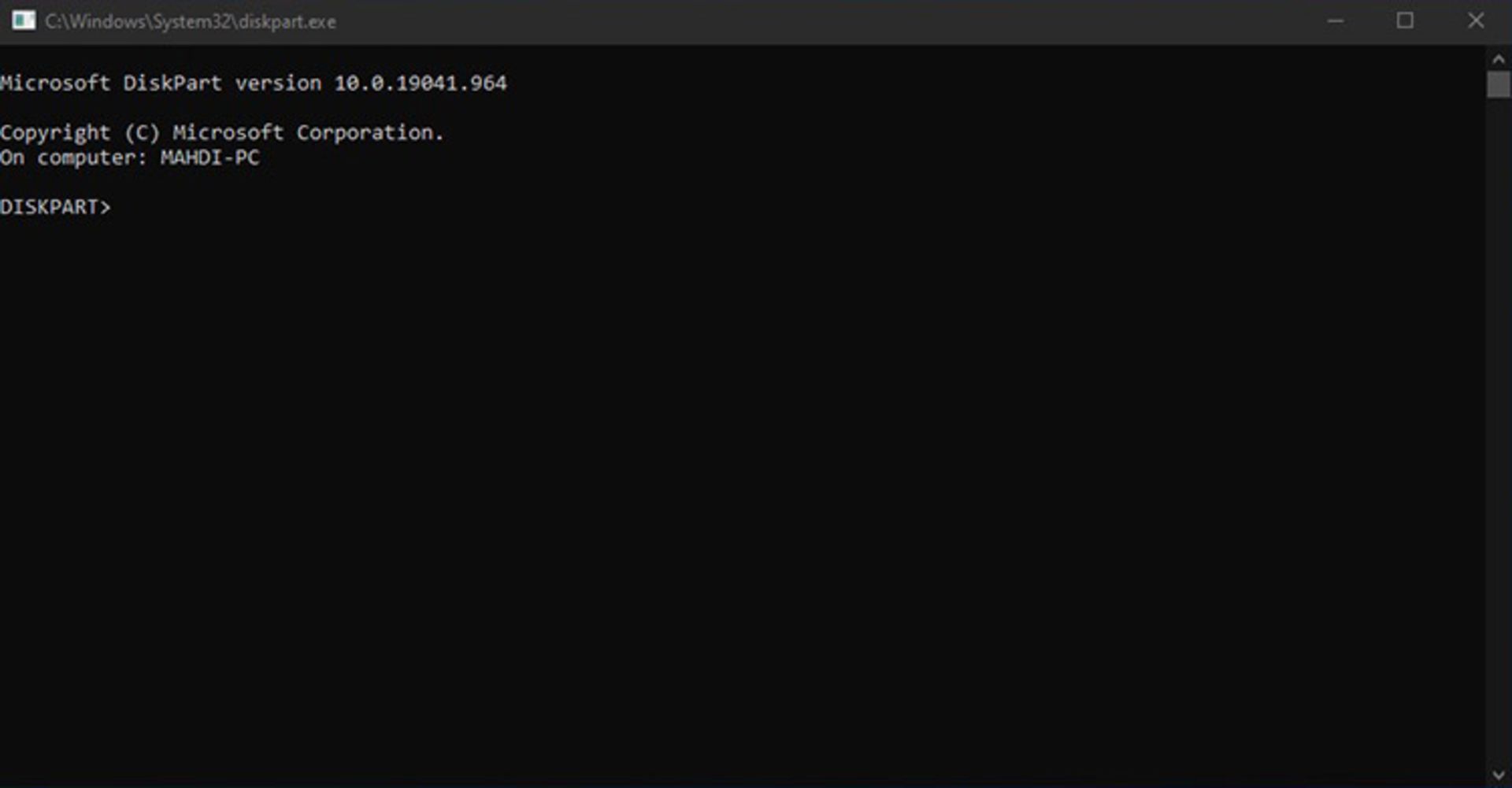Close the diskpart.exe window
The width and height of the screenshot is (1512, 788).
pos(1476,21)
